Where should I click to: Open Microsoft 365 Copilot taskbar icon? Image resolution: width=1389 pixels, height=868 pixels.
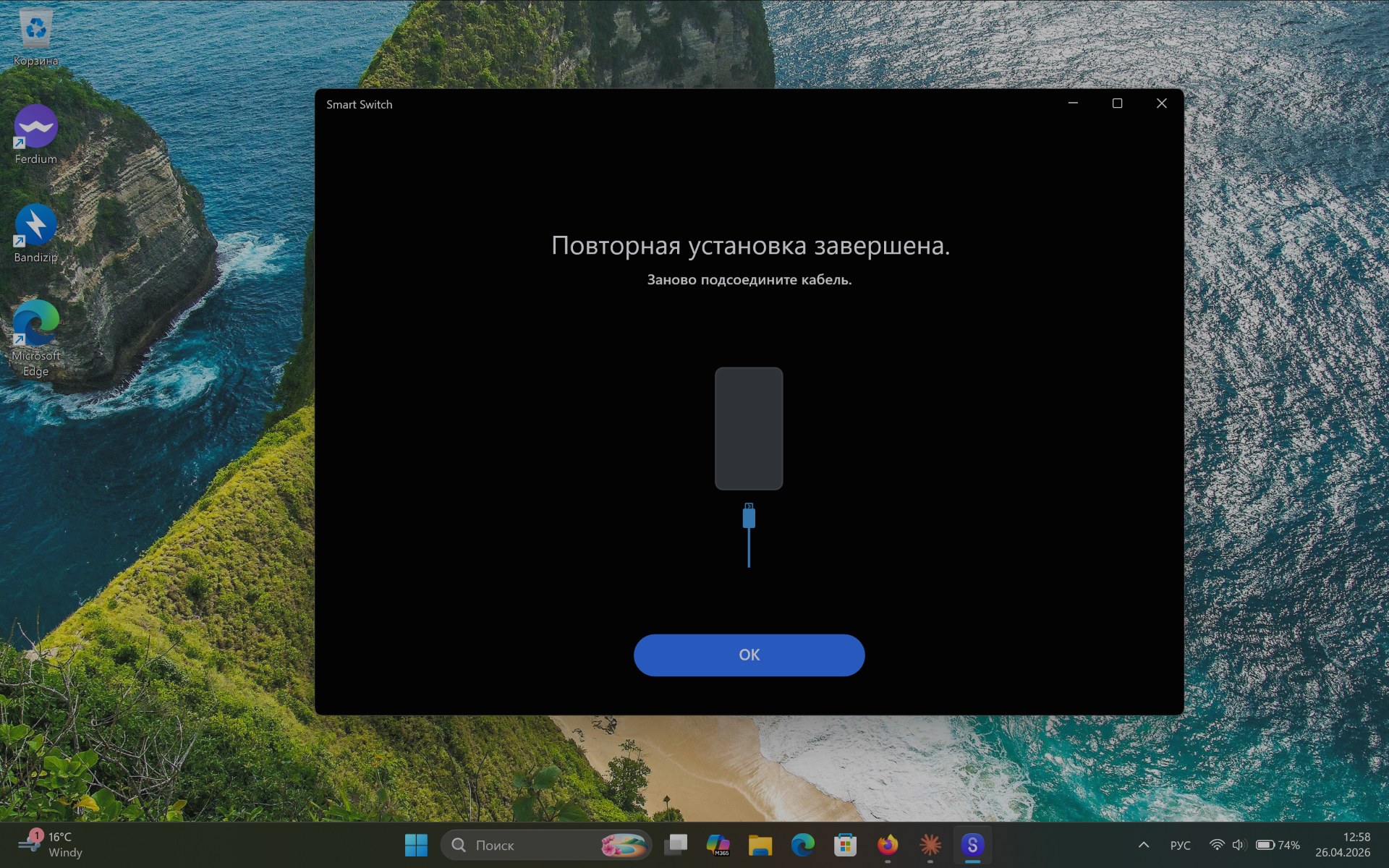718,845
